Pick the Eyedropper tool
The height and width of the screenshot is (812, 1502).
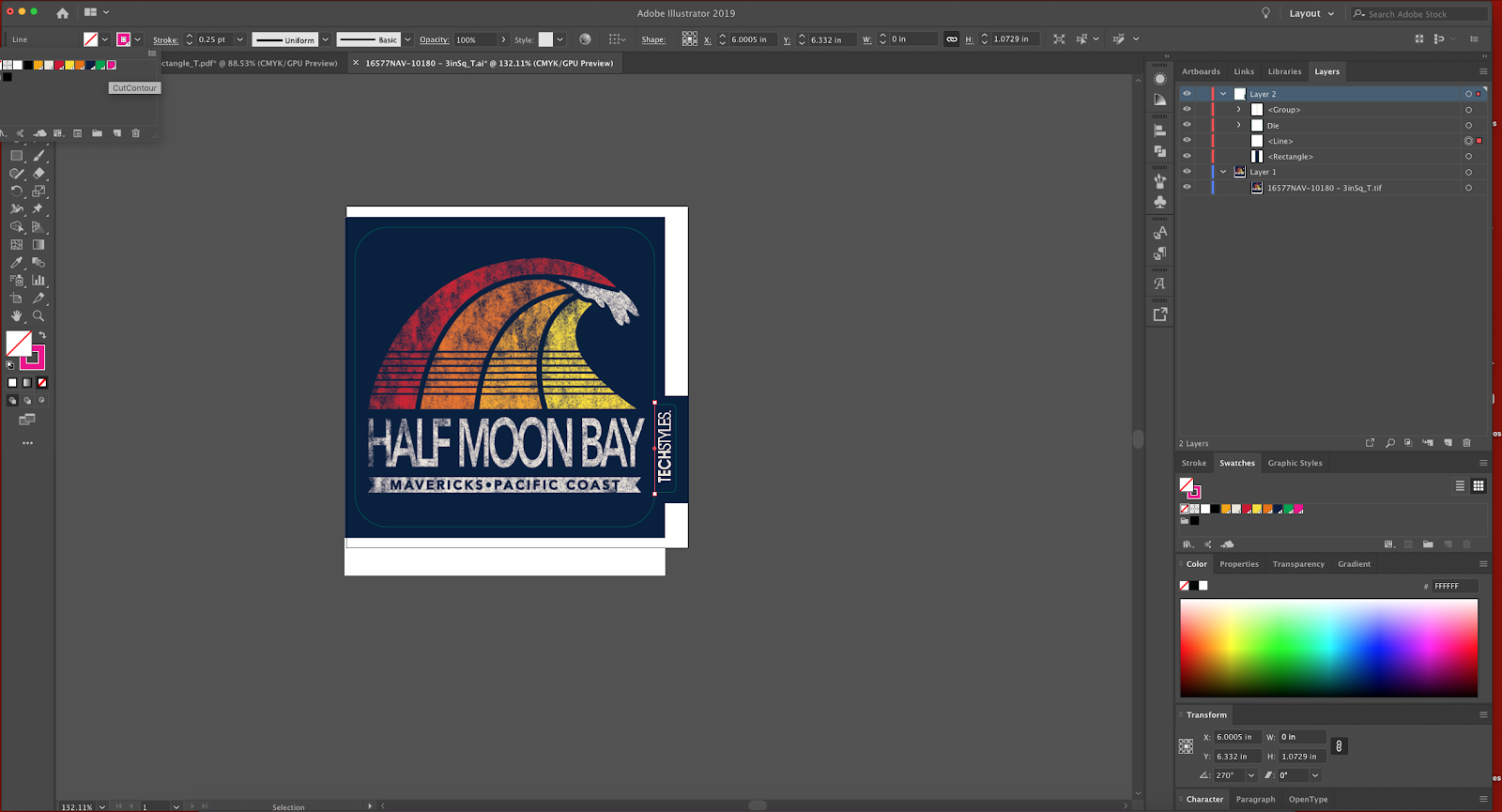(17, 263)
